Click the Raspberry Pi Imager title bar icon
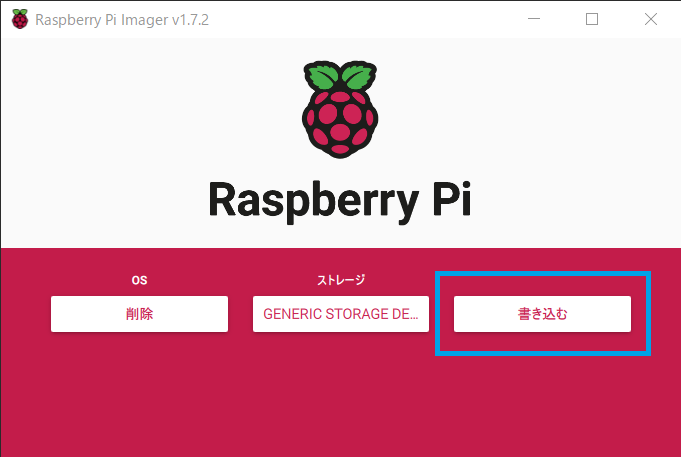681x457 pixels. point(20,19)
